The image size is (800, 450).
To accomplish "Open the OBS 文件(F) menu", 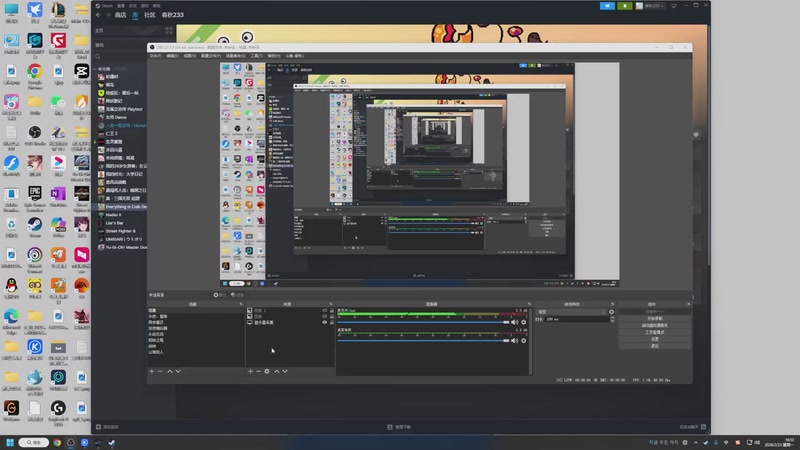I will [156, 56].
